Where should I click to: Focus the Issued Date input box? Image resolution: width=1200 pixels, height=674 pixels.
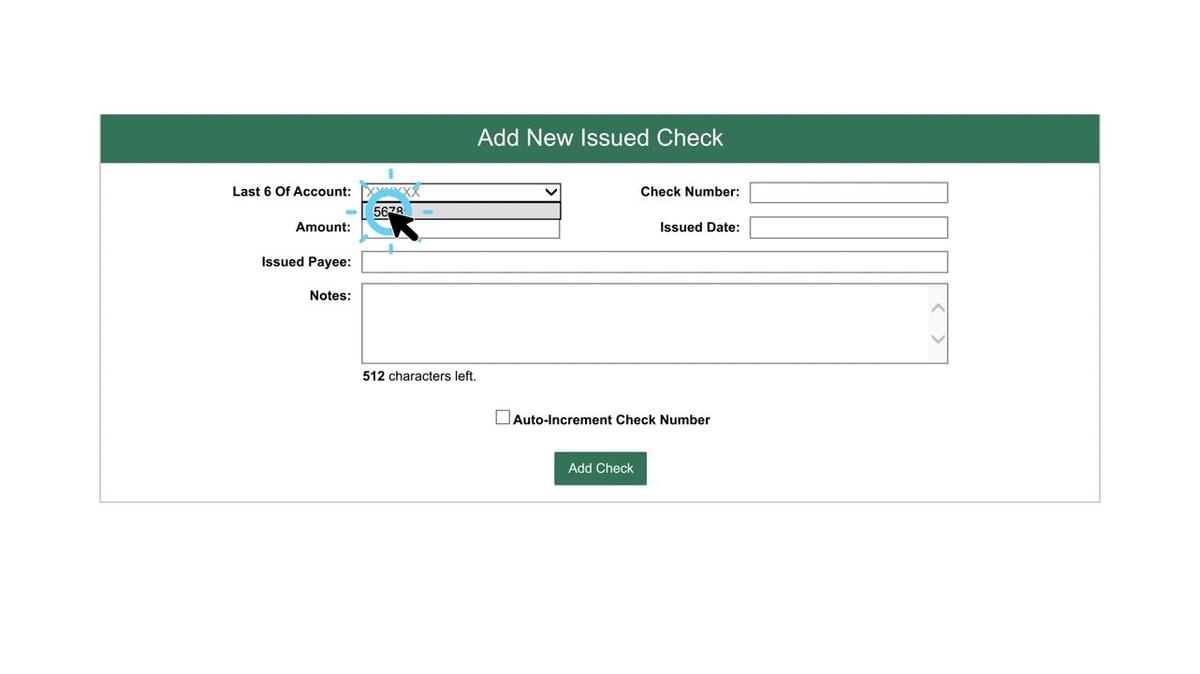pos(848,227)
